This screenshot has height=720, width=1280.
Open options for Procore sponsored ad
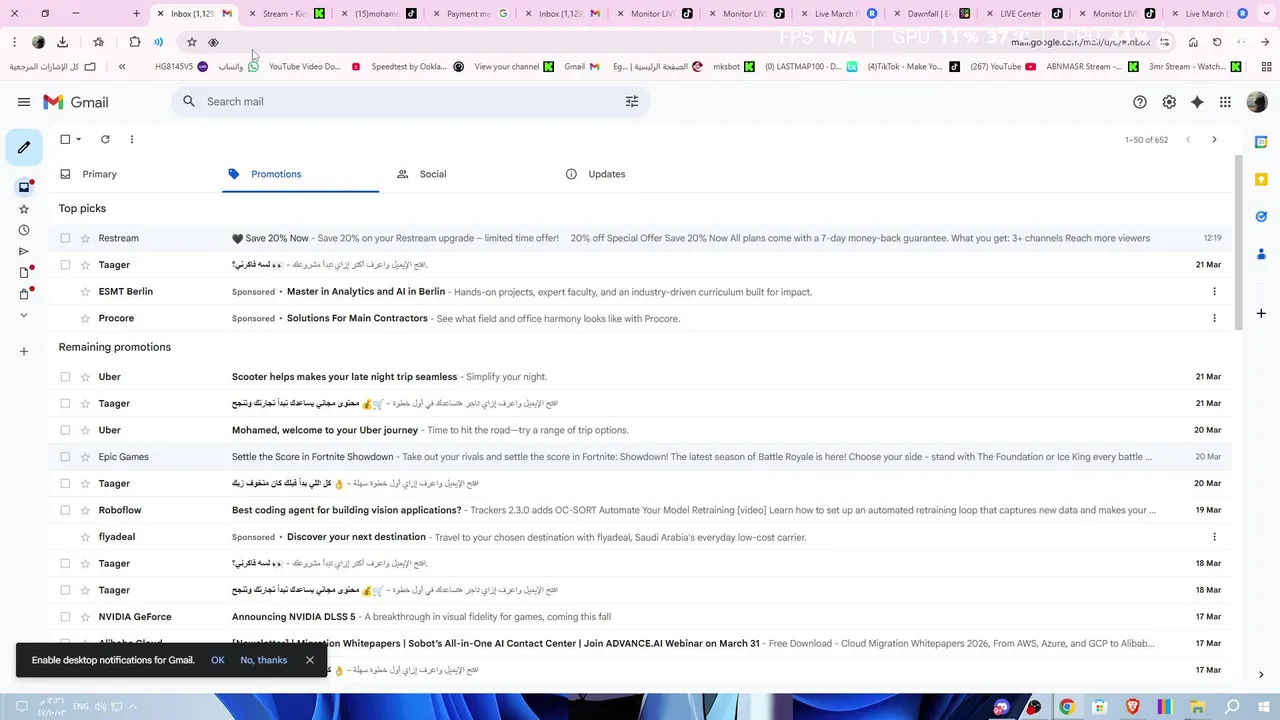click(1214, 318)
